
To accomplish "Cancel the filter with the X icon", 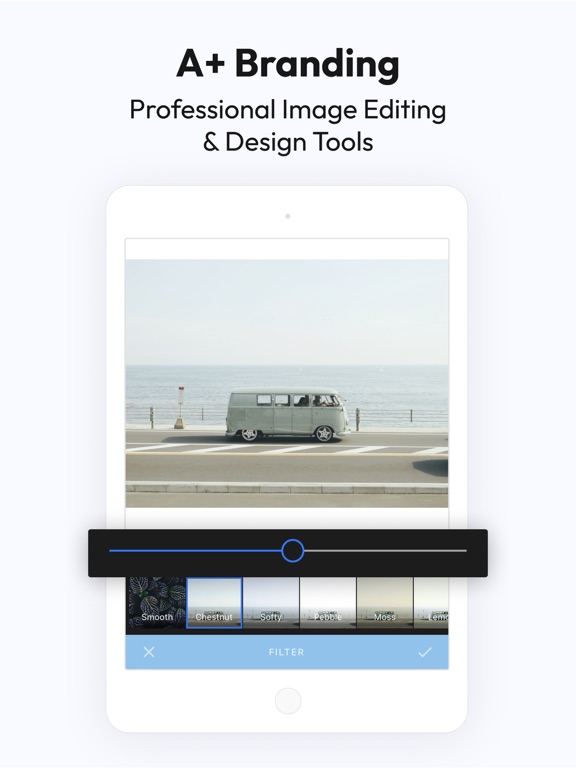I will click(149, 652).
